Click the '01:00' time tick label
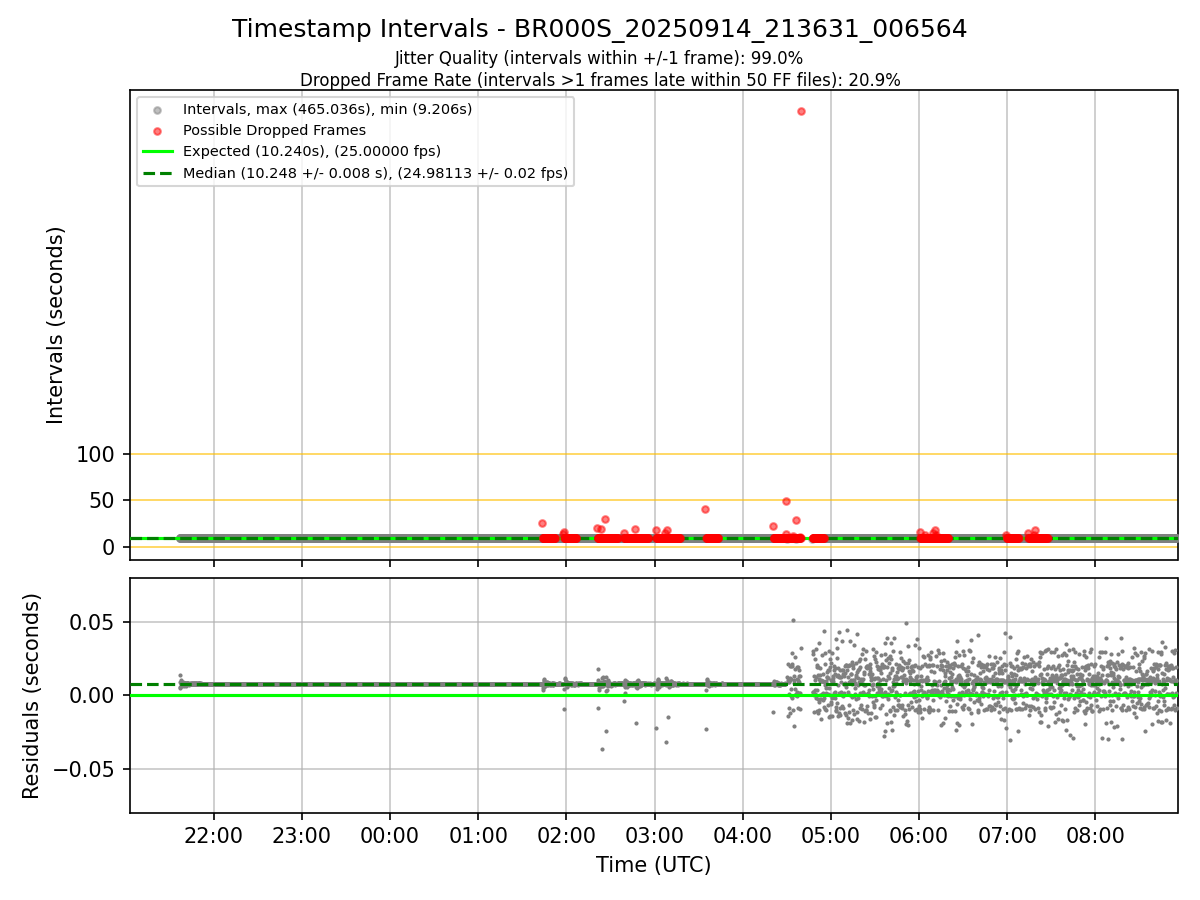 point(478,836)
